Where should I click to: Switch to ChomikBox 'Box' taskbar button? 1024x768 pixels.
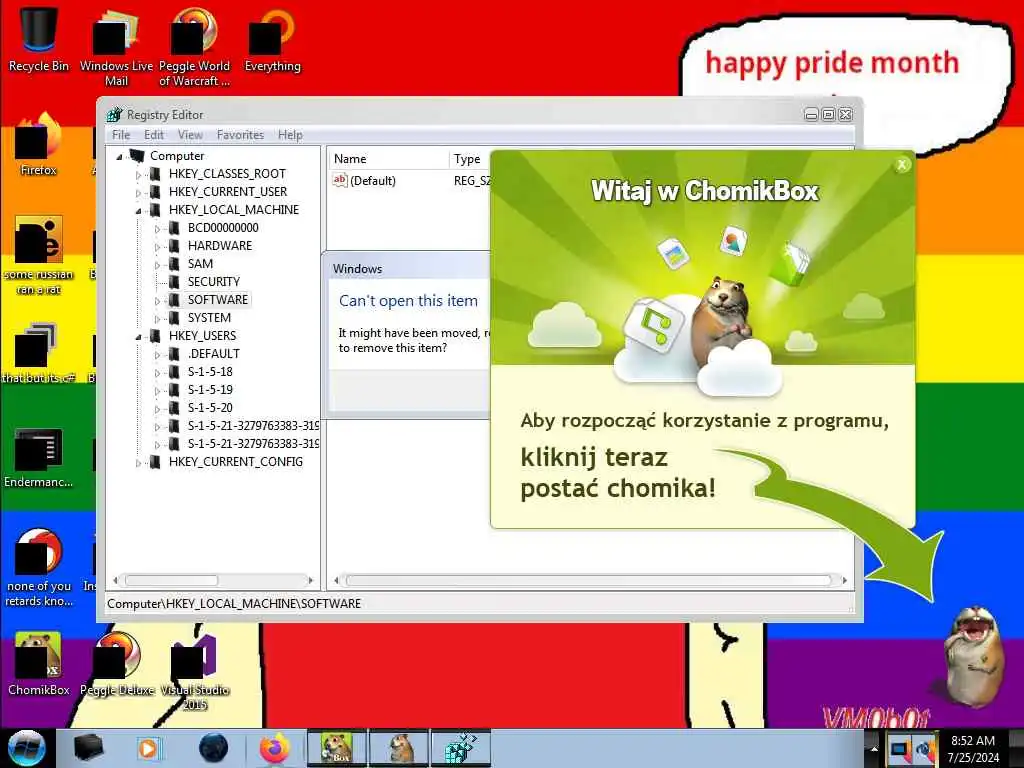336,748
